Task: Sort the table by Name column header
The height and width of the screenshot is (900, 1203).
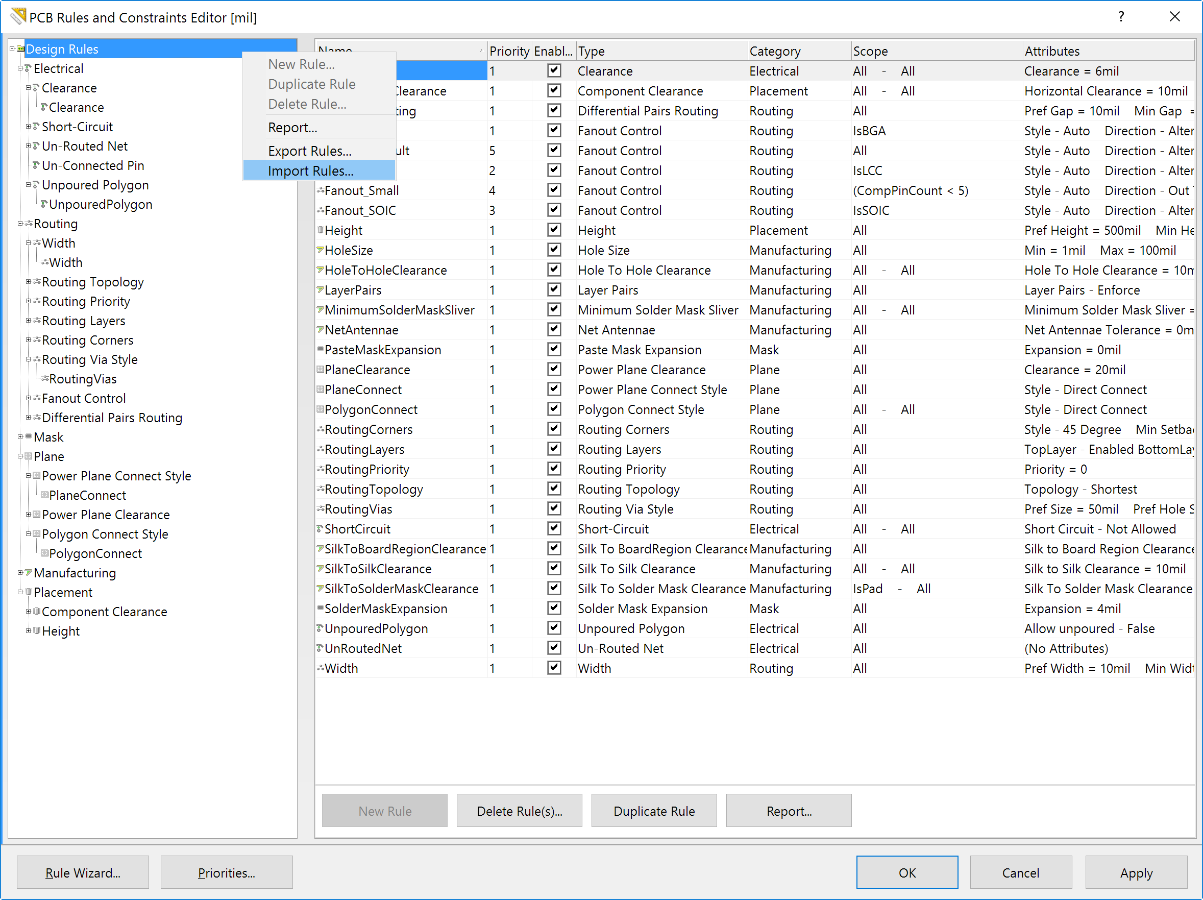Action: 401,51
